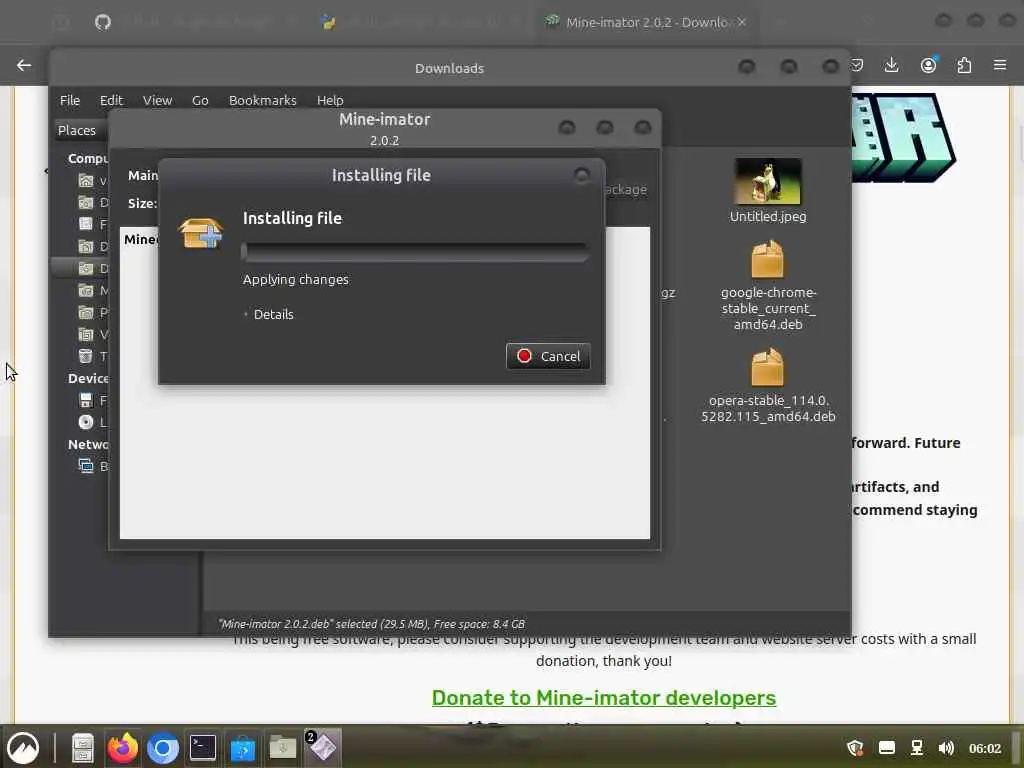The width and height of the screenshot is (1024, 768).
Task: Open the Chromium browser from the taskbar
Action: 163,748
